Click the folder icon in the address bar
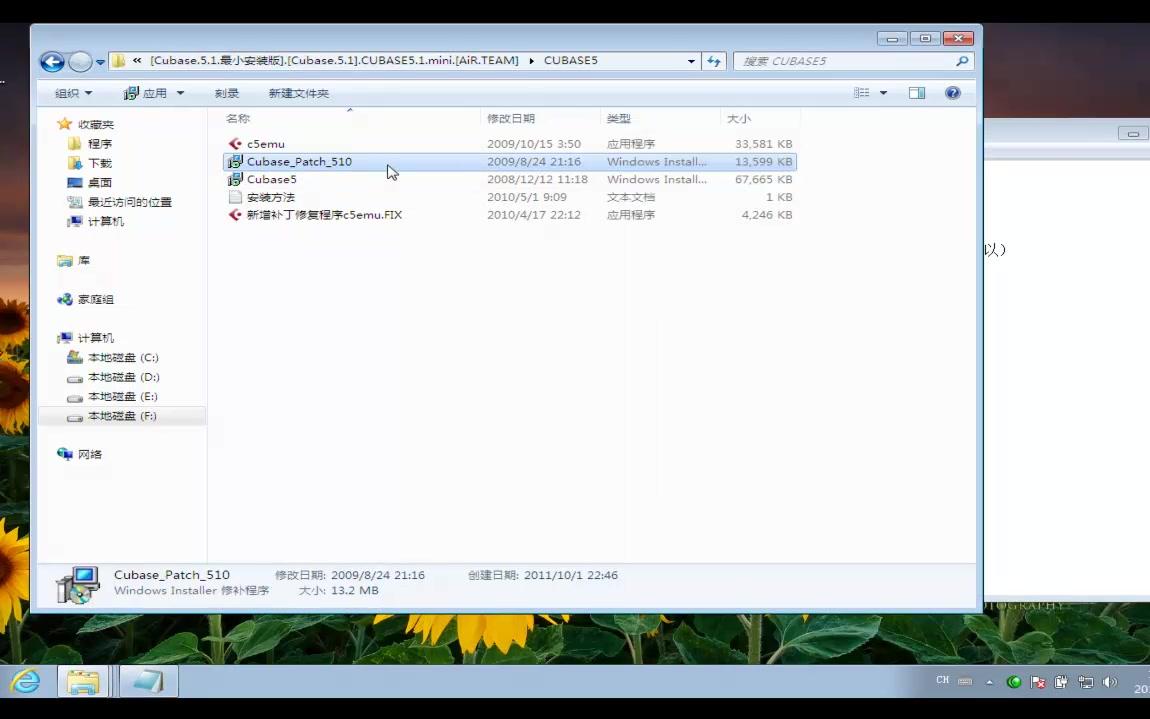 119,61
